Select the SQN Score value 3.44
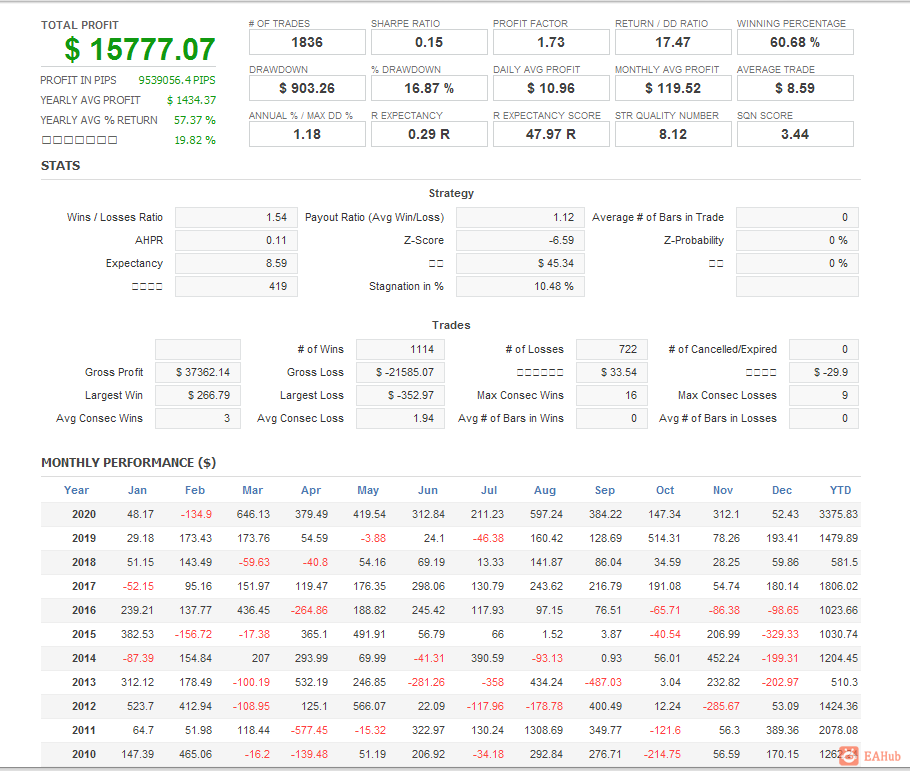 point(795,134)
